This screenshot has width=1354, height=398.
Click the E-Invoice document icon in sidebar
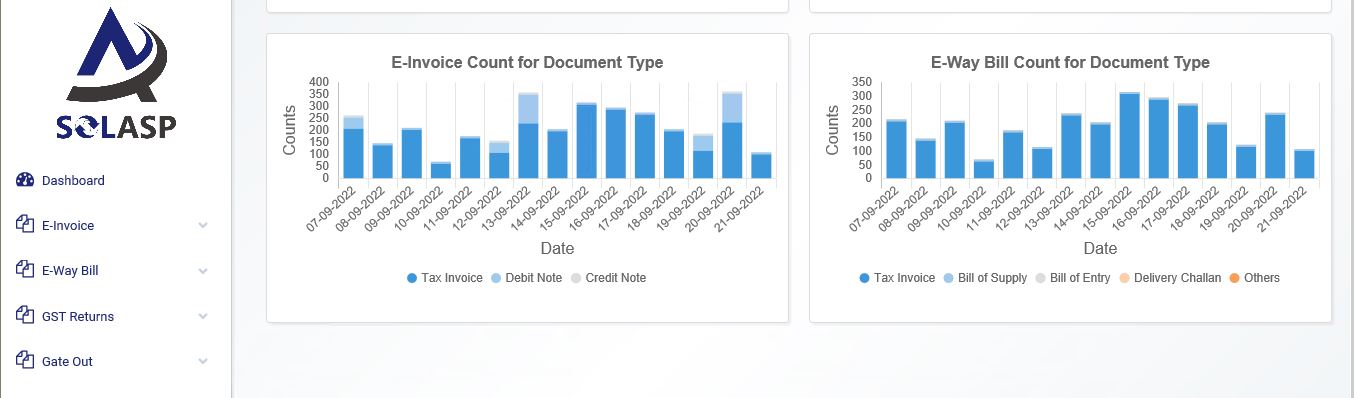click(26, 225)
